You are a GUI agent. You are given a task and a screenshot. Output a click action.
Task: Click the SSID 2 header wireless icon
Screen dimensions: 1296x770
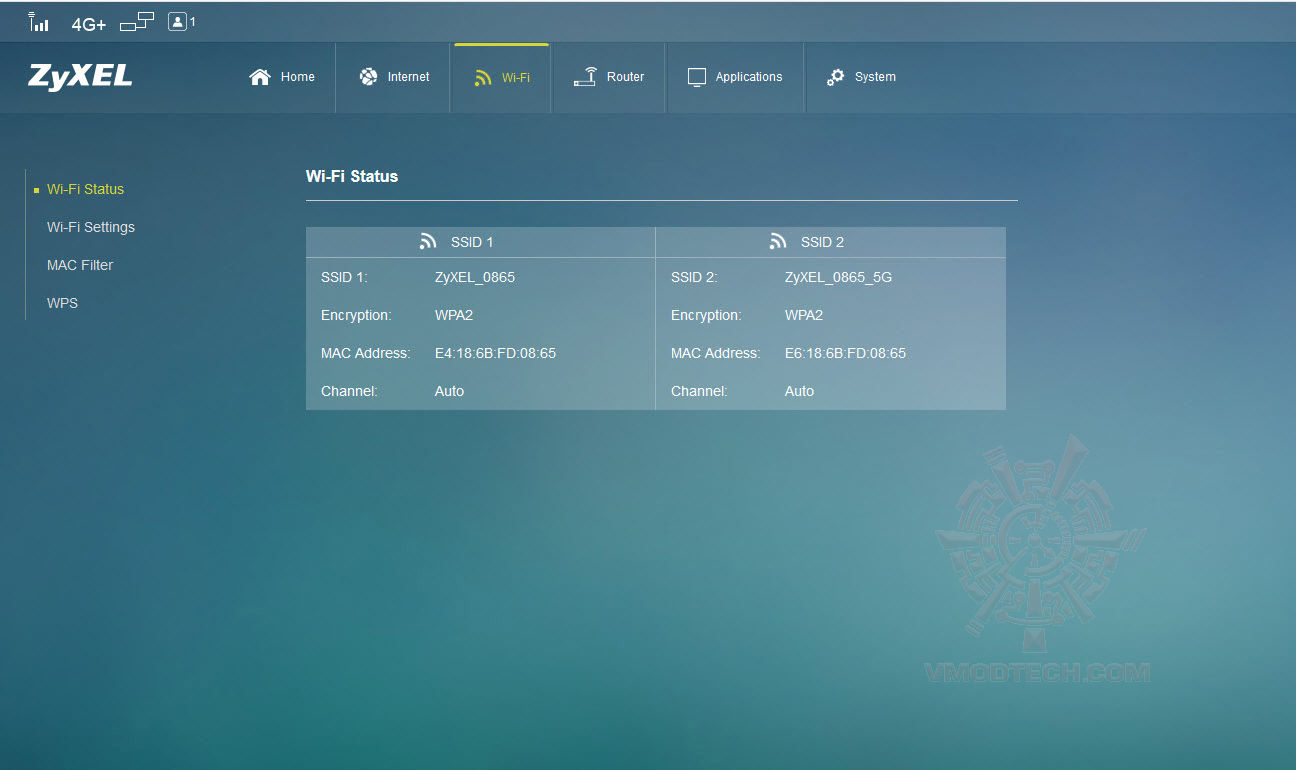[778, 242]
